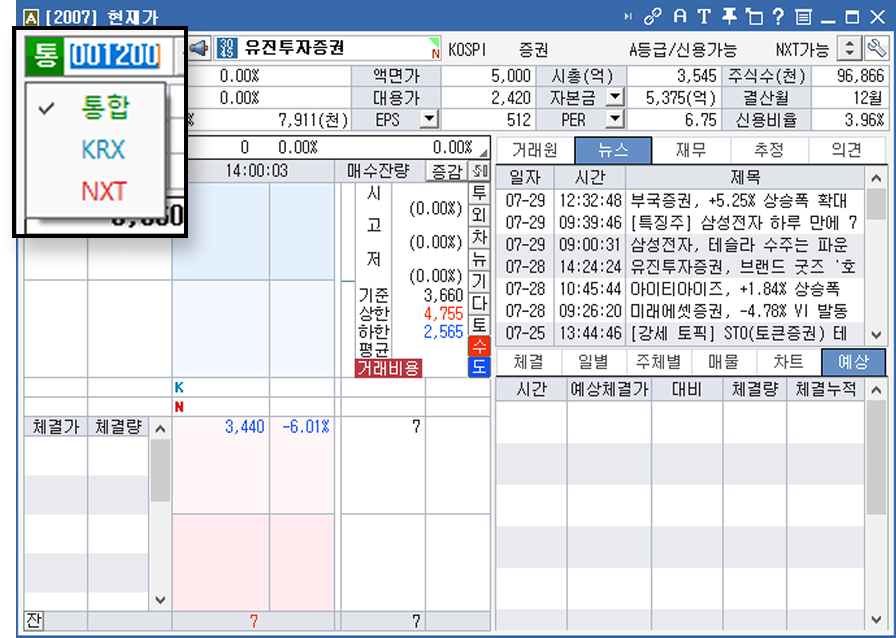
Task: Click the blue 도 sell button
Action: click(x=479, y=367)
